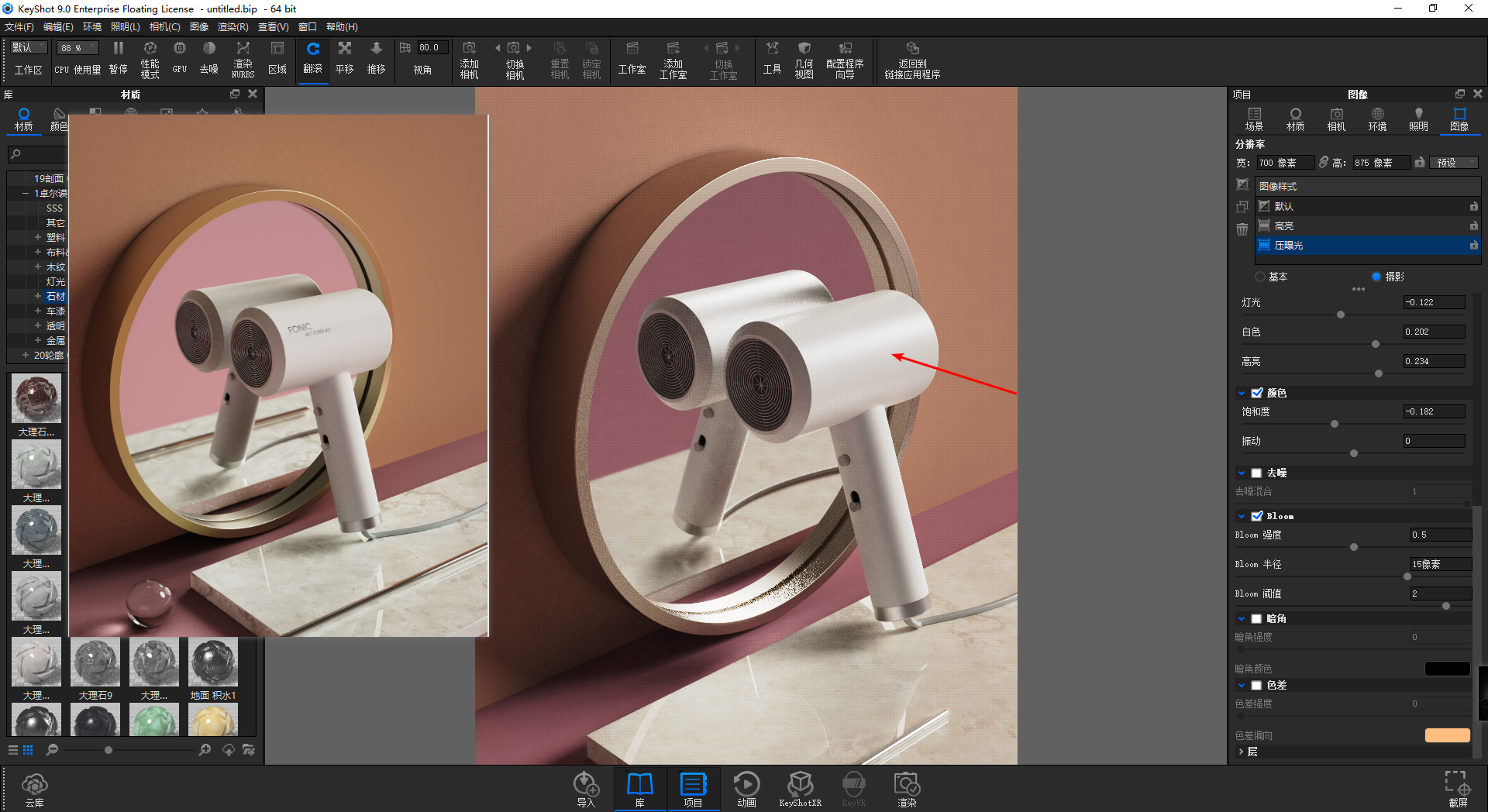Open the 项目 project panel button
Viewport: 1488px width, 812px height.
point(693,790)
